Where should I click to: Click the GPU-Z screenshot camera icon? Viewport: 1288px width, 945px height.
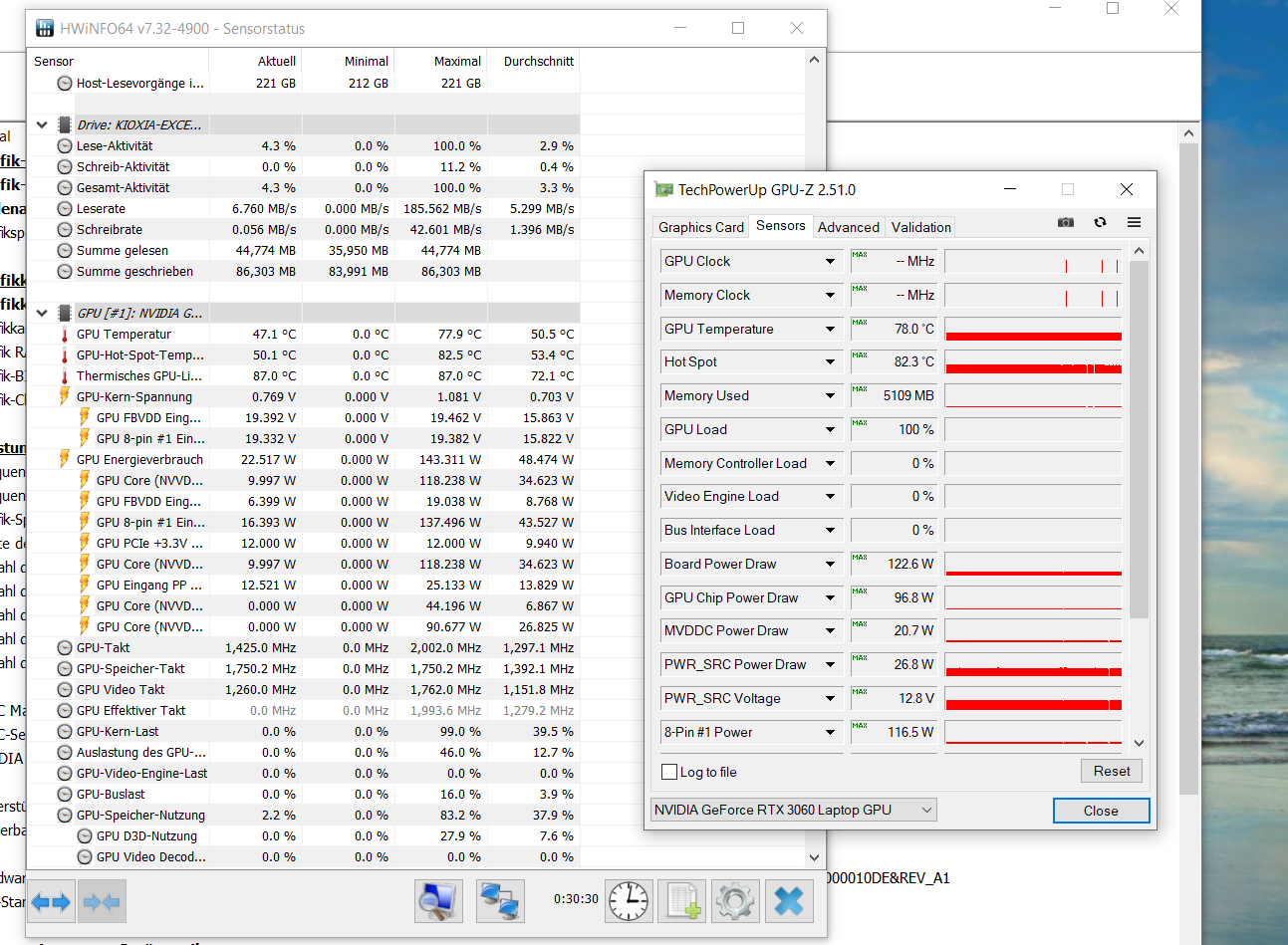click(1066, 222)
